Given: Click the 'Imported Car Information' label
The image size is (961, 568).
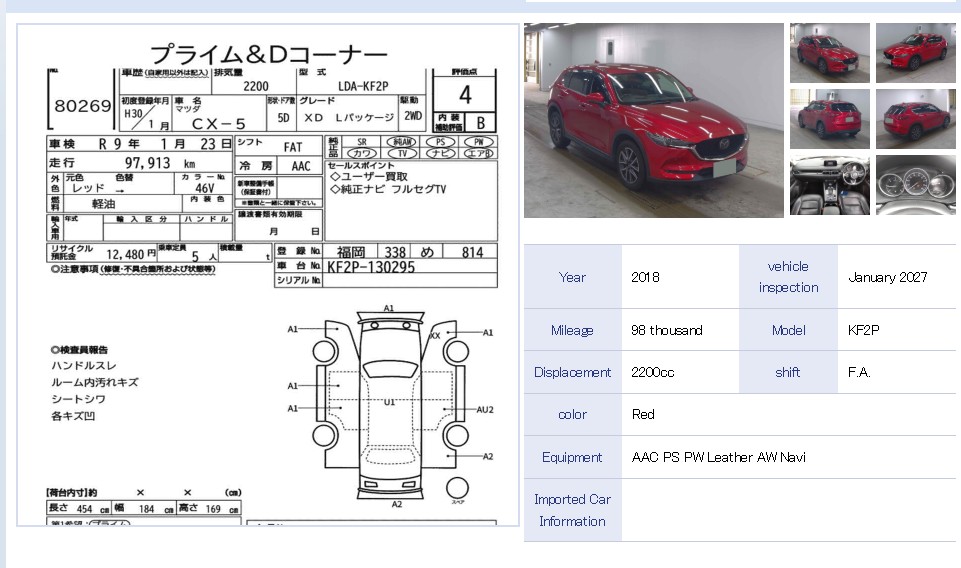Looking at the screenshot, I should tap(572, 510).
